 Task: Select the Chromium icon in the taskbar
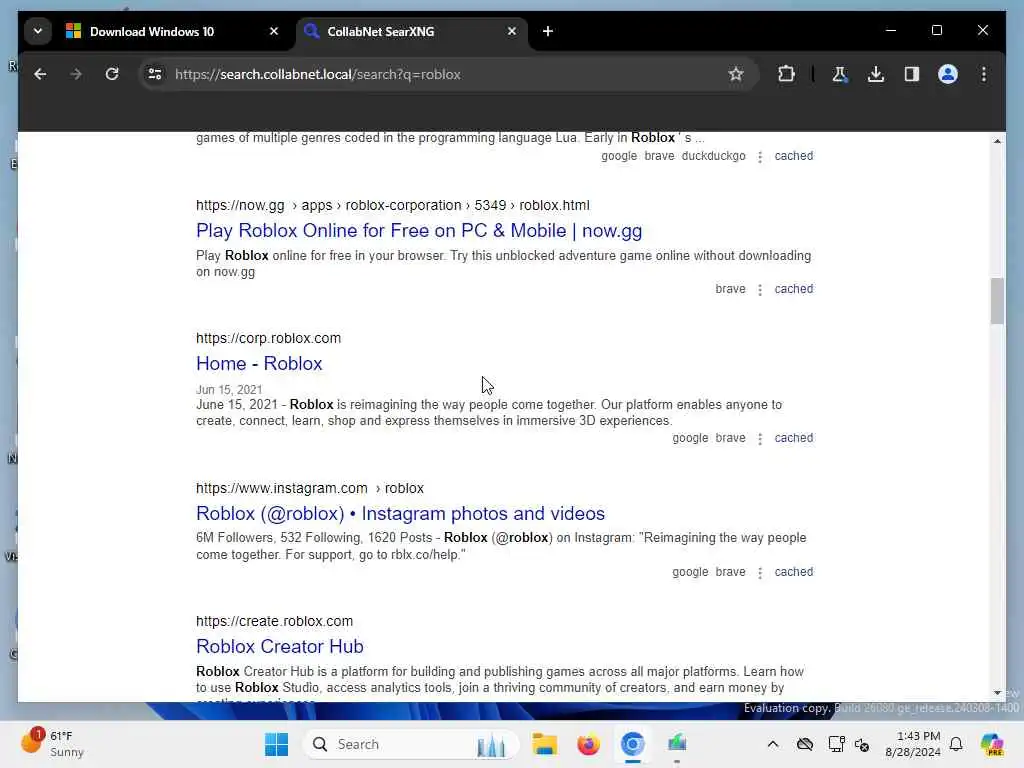(632, 744)
